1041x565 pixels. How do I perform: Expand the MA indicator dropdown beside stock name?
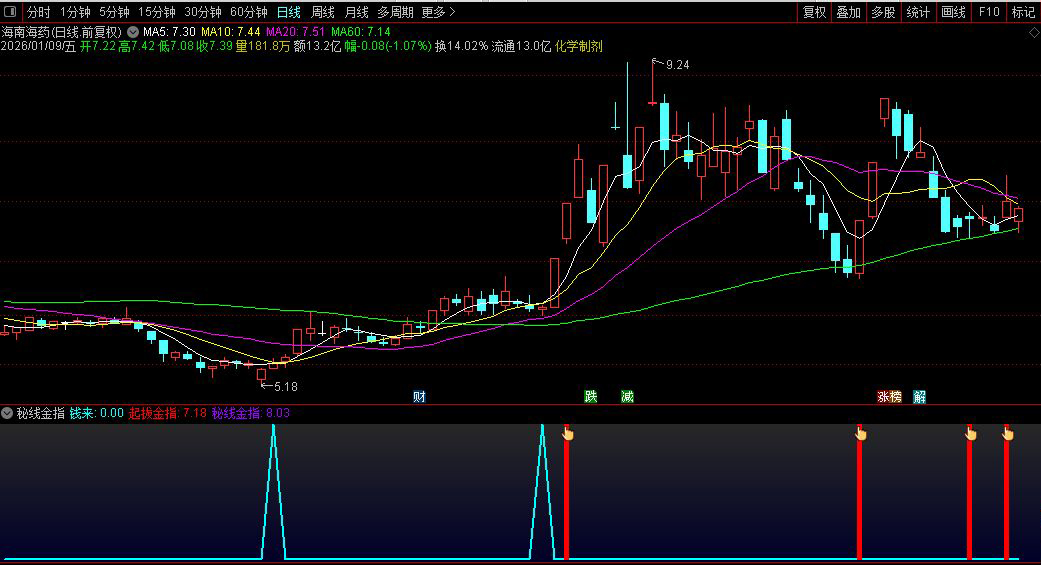(x=133, y=32)
